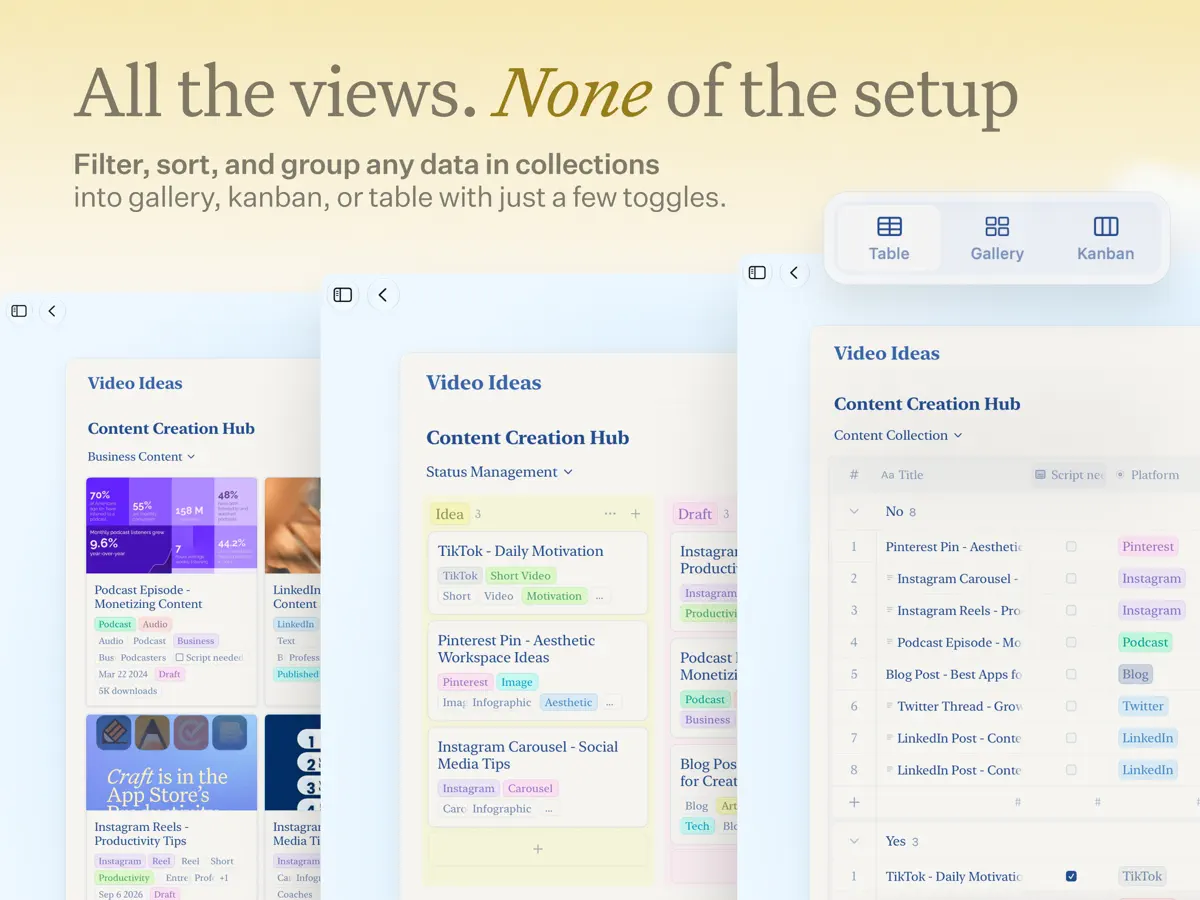Image resolution: width=1200 pixels, height=900 pixels.
Task: Open Video Ideas title in the gallery window
Action: pyautogui.click(x=135, y=383)
